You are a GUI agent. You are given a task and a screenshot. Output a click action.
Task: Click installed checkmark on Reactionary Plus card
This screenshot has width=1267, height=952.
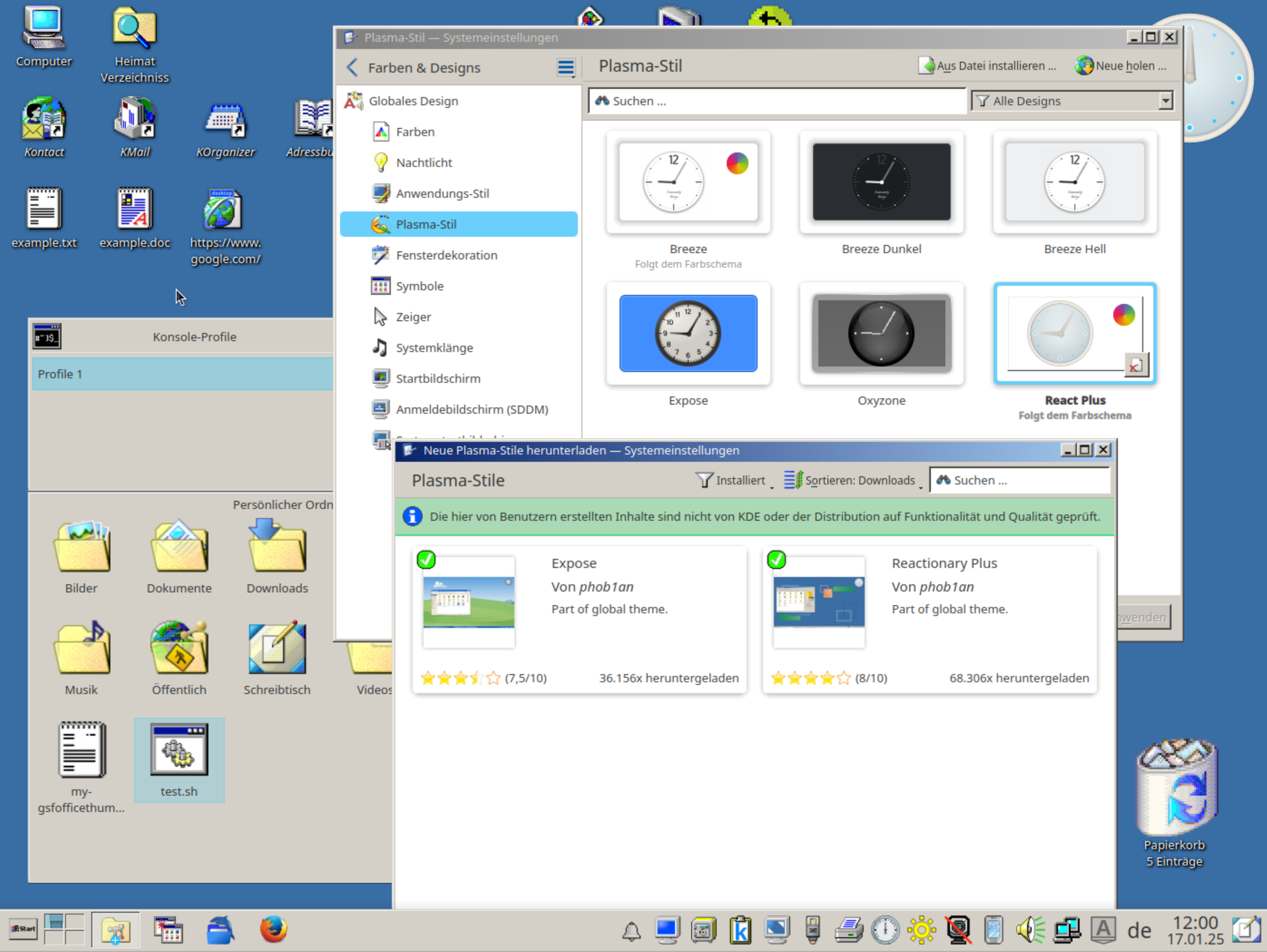pyautogui.click(x=777, y=560)
